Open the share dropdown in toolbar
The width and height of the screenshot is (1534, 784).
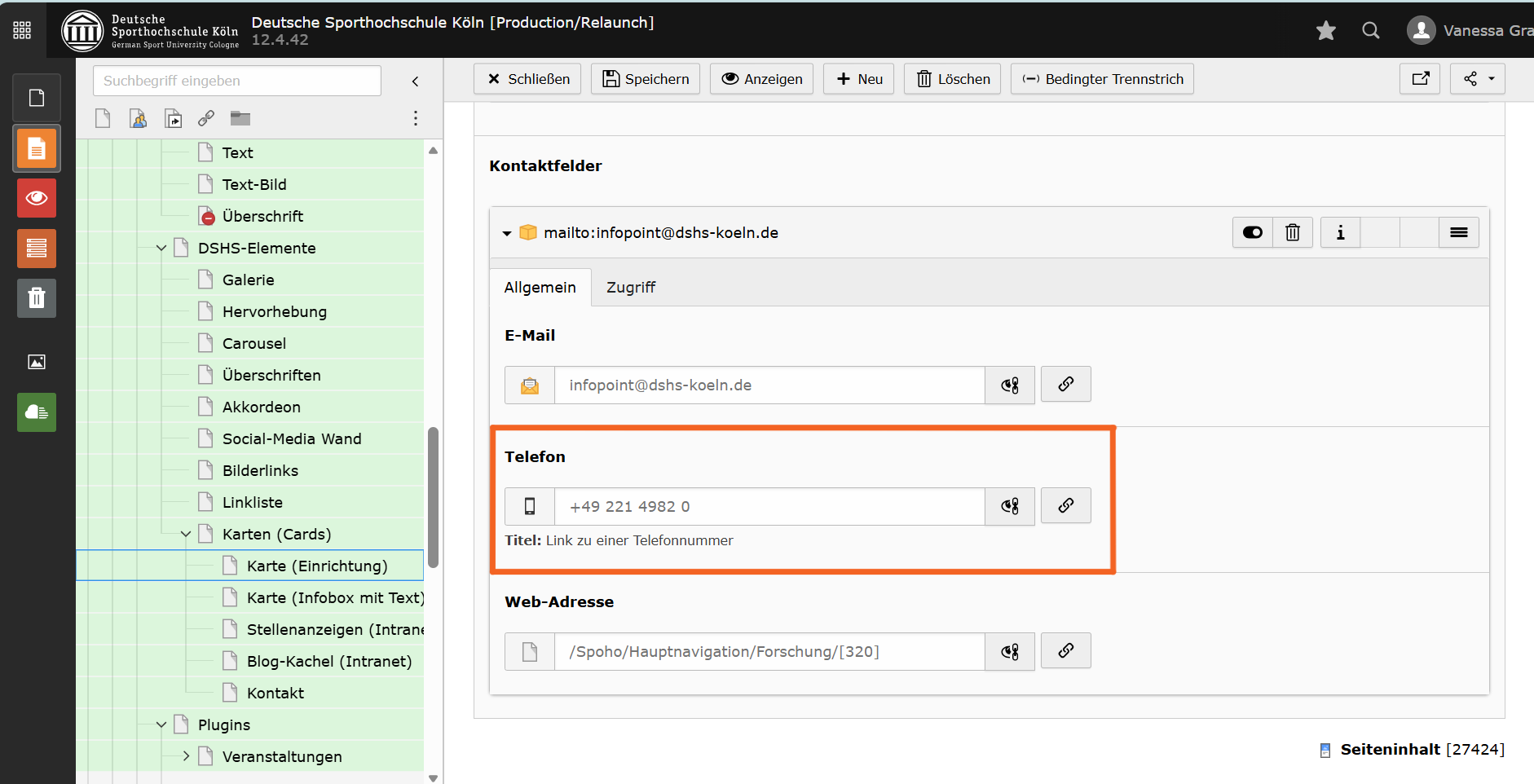click(x=1478, y=79)
